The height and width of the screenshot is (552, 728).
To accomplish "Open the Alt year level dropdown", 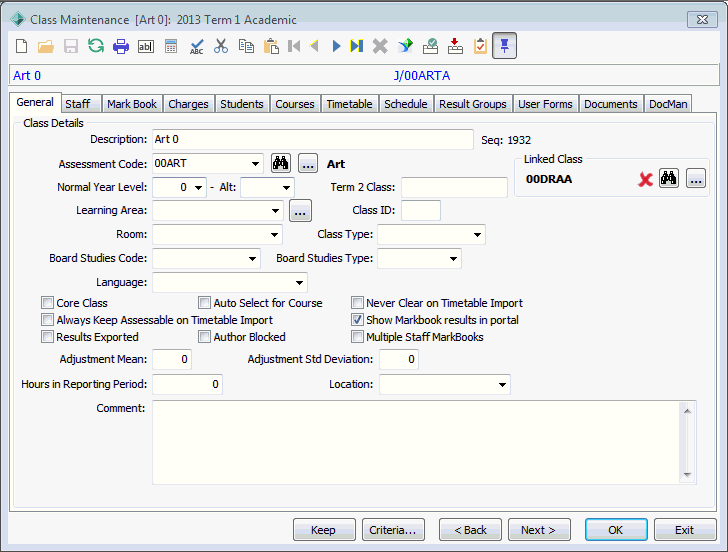I will pyautogui.click(x=286, y=188).
